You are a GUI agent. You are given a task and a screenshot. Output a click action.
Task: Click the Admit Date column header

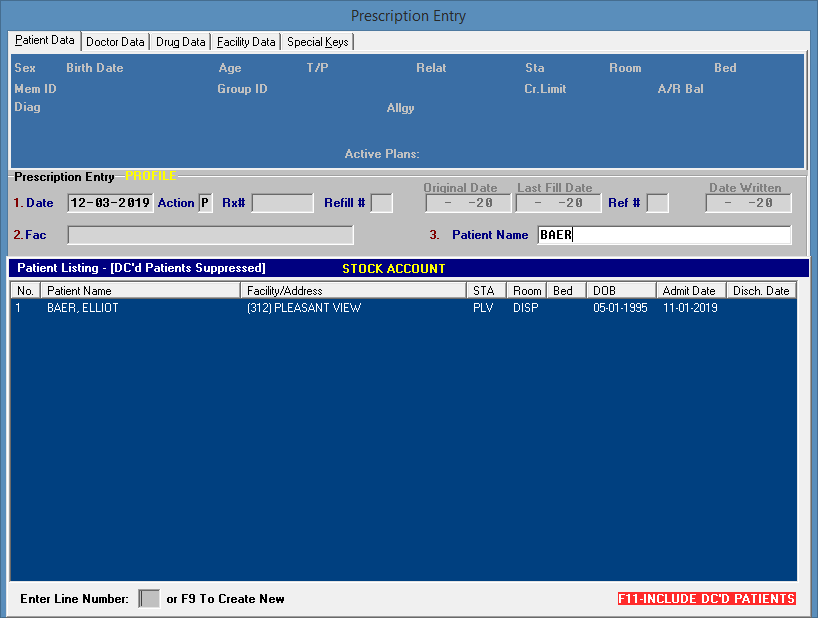(691, 291)
